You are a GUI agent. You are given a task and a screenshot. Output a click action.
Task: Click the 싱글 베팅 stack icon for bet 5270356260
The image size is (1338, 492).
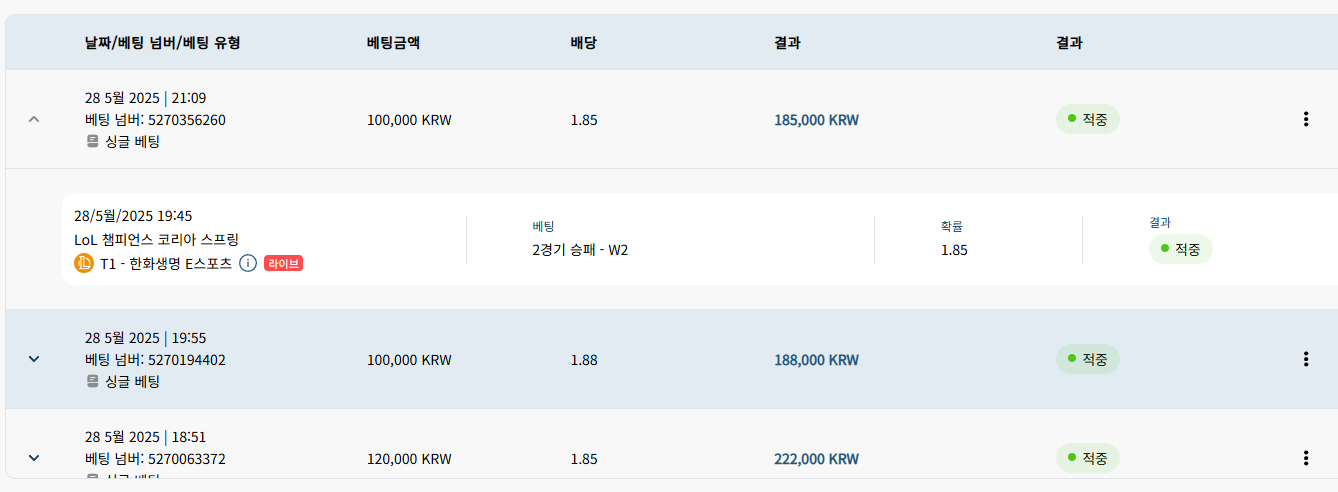(92, 142)
